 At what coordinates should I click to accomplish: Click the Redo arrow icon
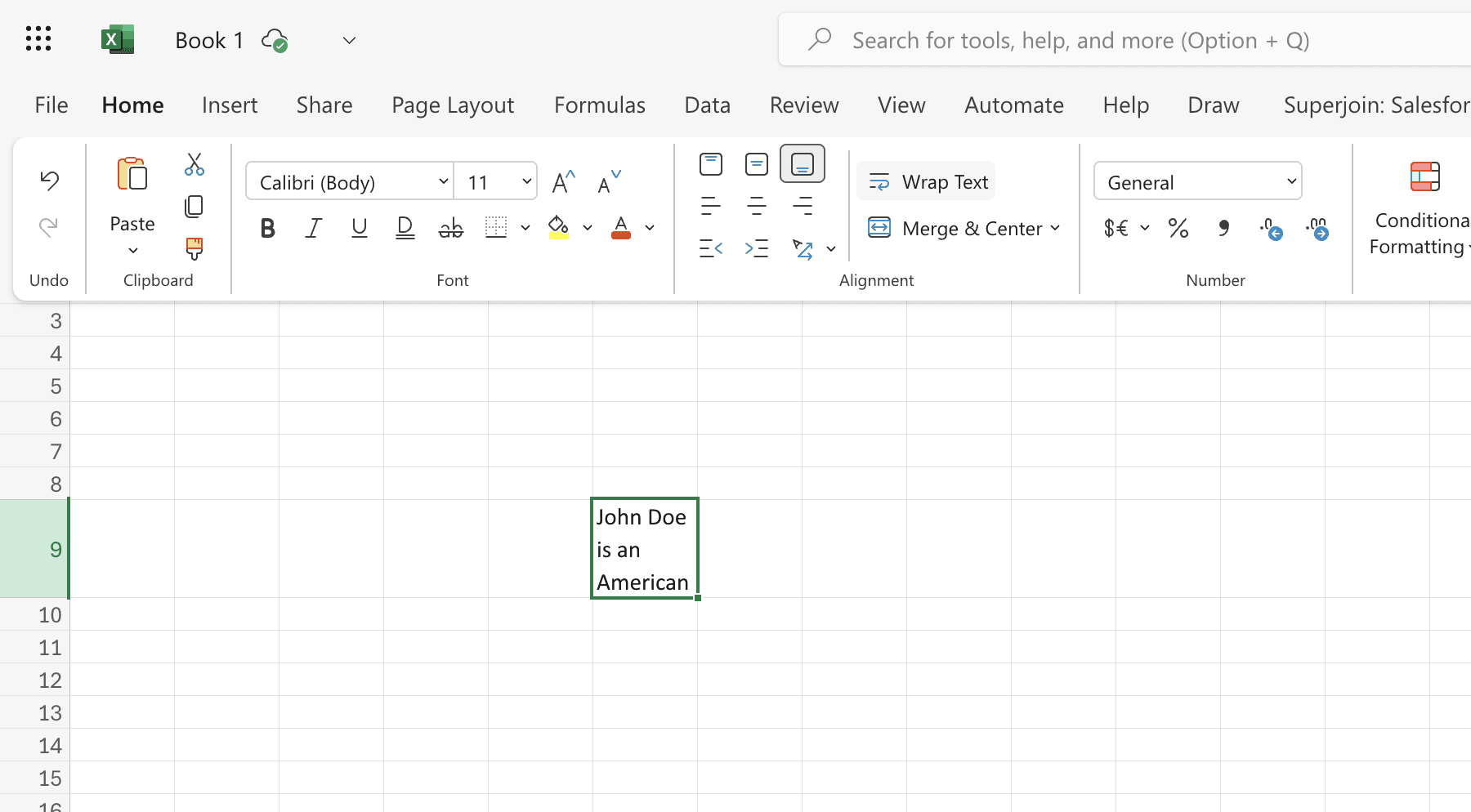(x=49, y=226)
